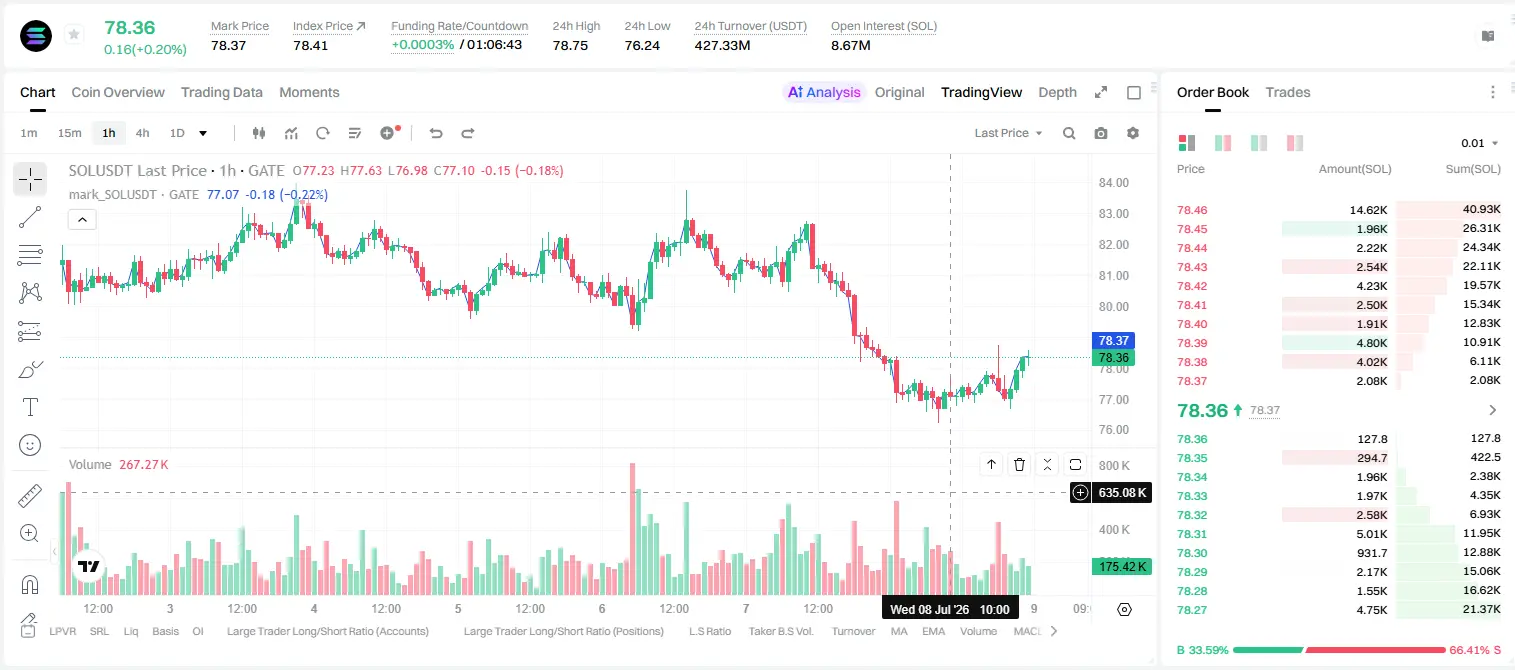The width and height of the screenshot is (1515, 670).
Task: Open the emoji sticker tool
Action: (30, 444)
